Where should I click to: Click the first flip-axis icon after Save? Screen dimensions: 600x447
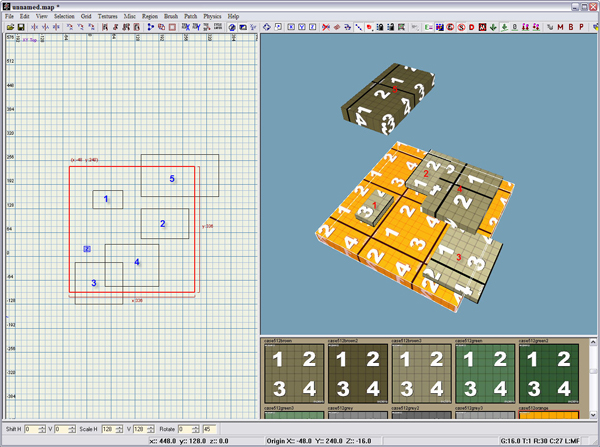pyautogui.click(x=34, y=27)
